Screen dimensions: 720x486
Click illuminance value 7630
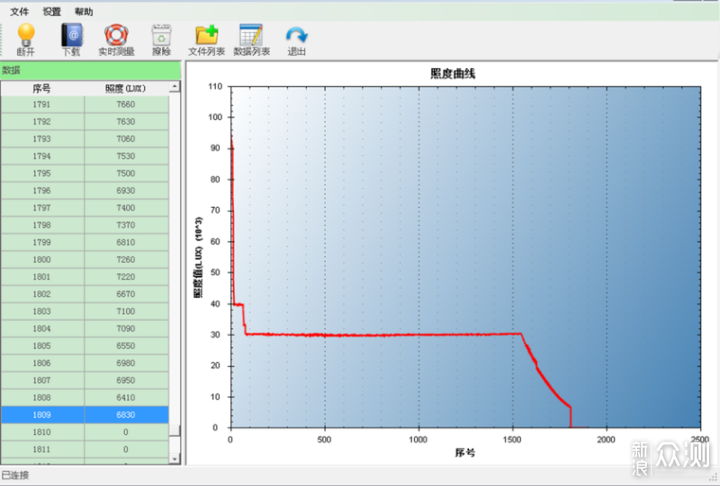[x=126, y=122]
